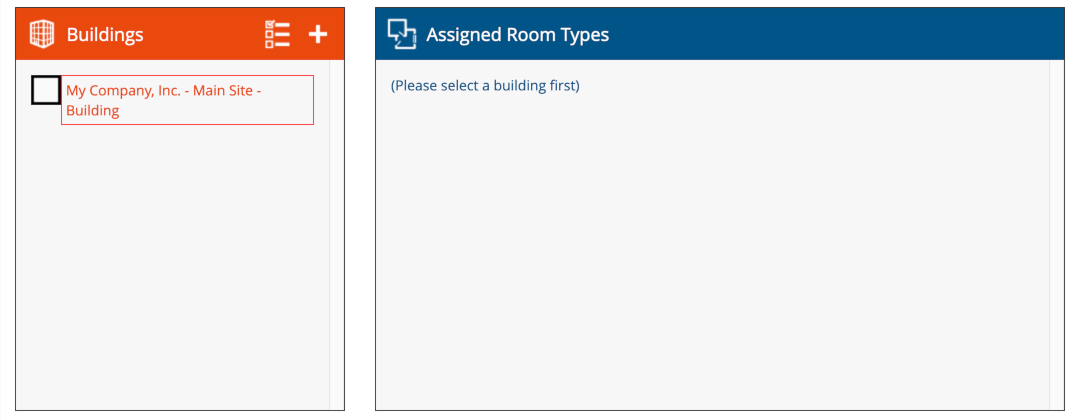1080x420 pixels.
Task: Click the Buildings grid icon
Action: 42,34
